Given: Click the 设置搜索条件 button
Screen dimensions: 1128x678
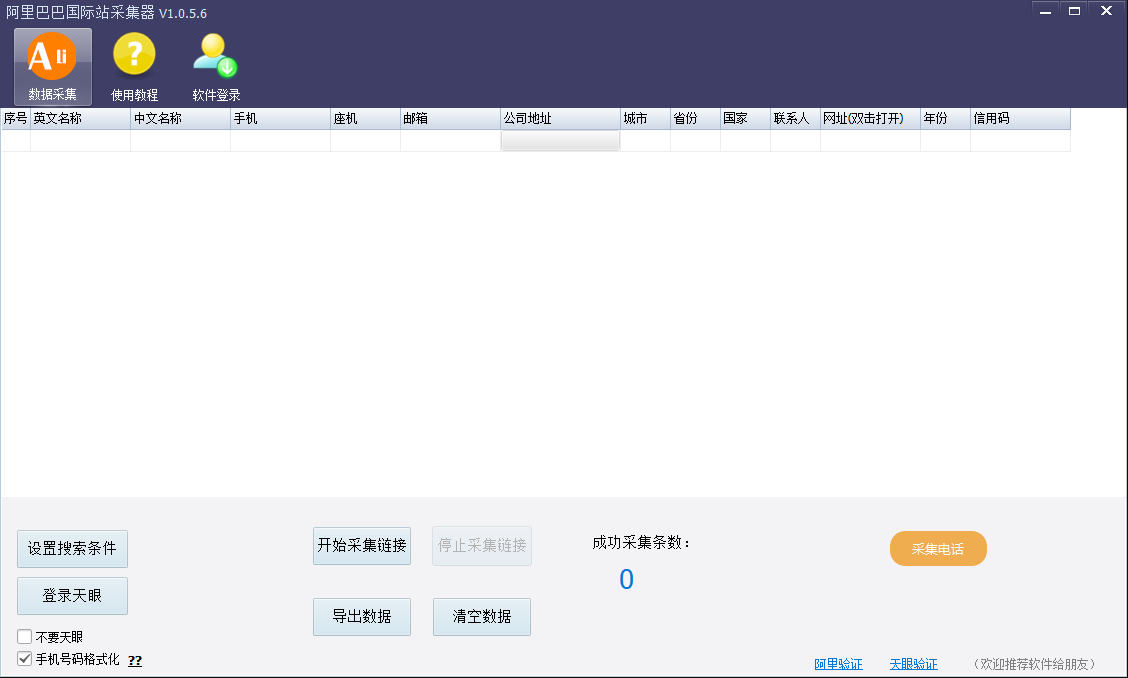Looking at the screenshot, I should 72,548.
